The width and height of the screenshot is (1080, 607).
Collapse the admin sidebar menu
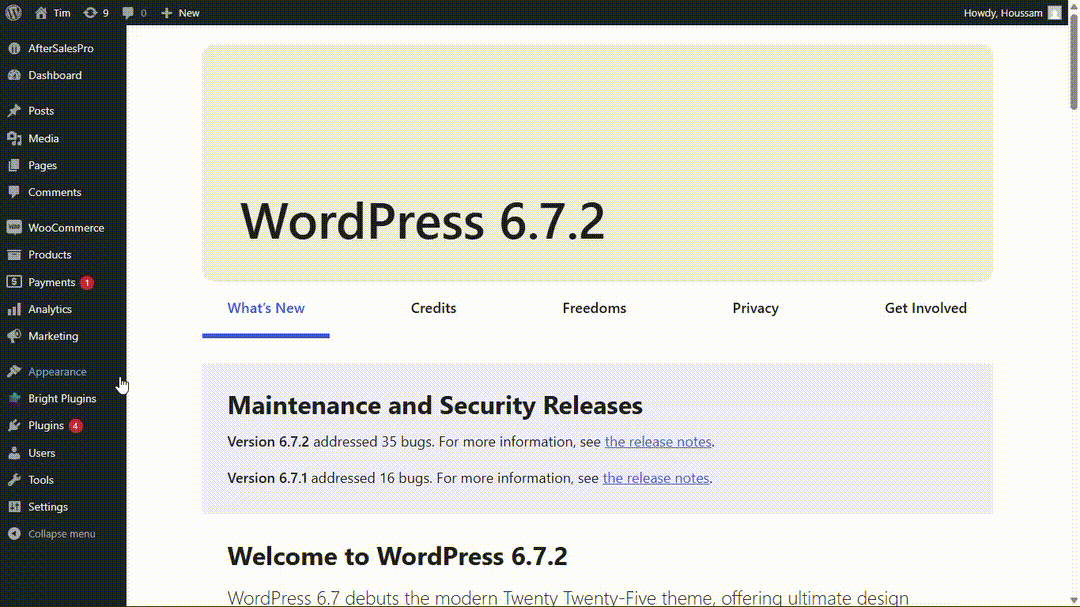pyautogui.click(x=62, y=534)
